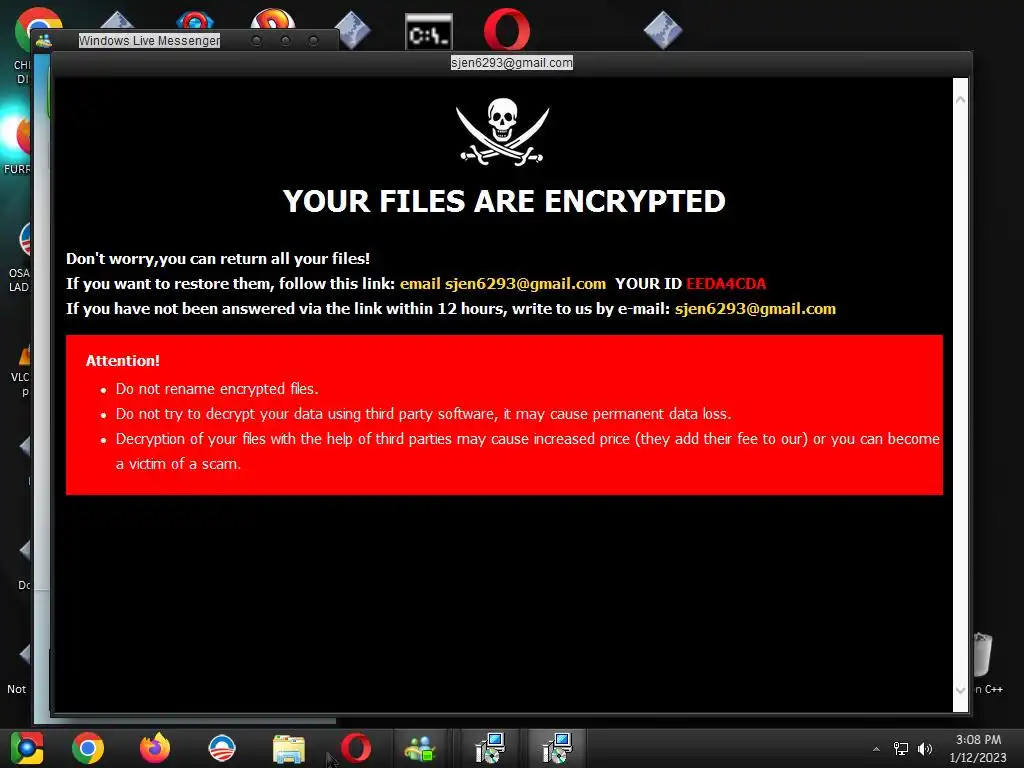
Task: Click the volume speaker tray icon
Action: (925, 748)
